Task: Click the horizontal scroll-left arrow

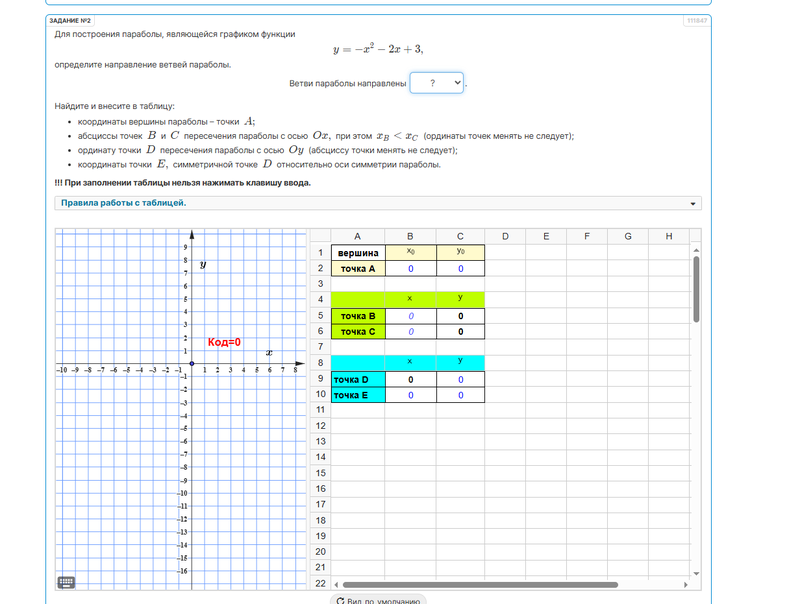Action: point(336,584)
